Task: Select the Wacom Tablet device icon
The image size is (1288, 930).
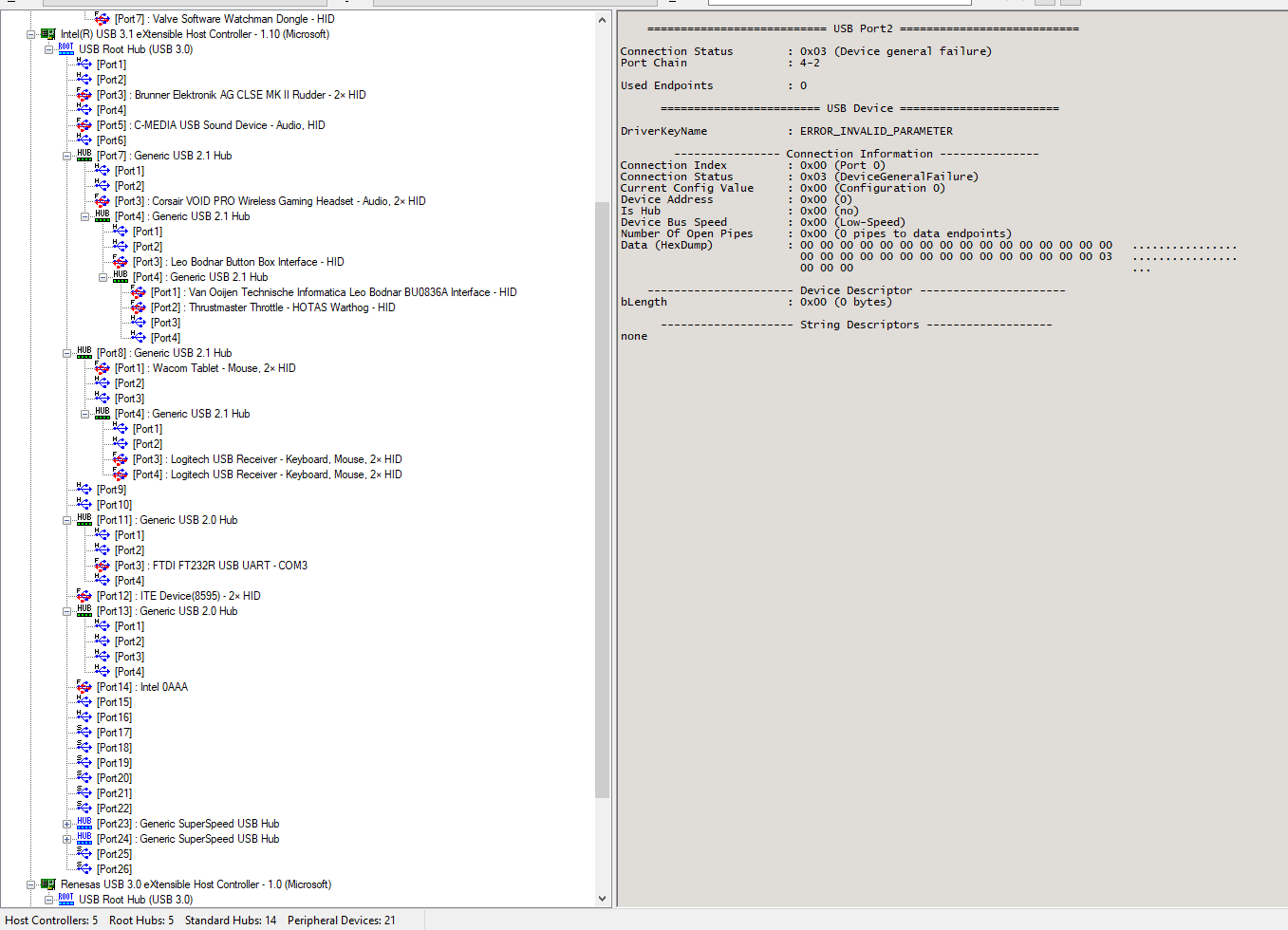Action: [102, 368]
